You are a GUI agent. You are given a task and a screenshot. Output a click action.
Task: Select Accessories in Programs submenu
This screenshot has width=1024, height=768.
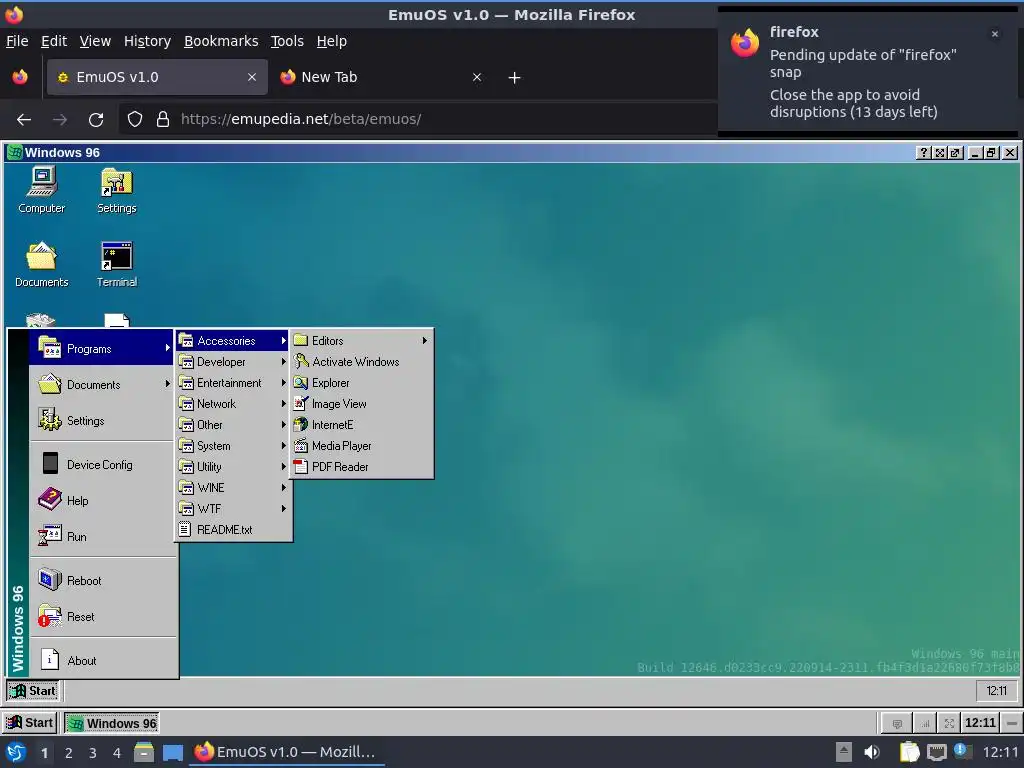(233, 341)
